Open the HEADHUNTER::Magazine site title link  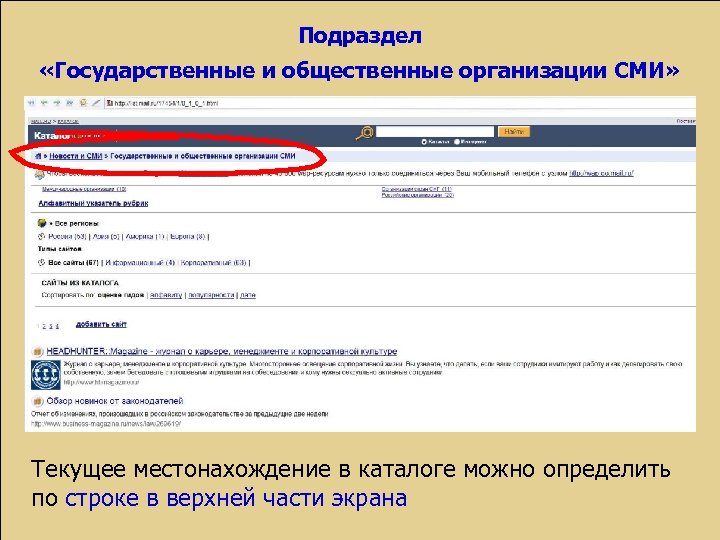(222, 351)
